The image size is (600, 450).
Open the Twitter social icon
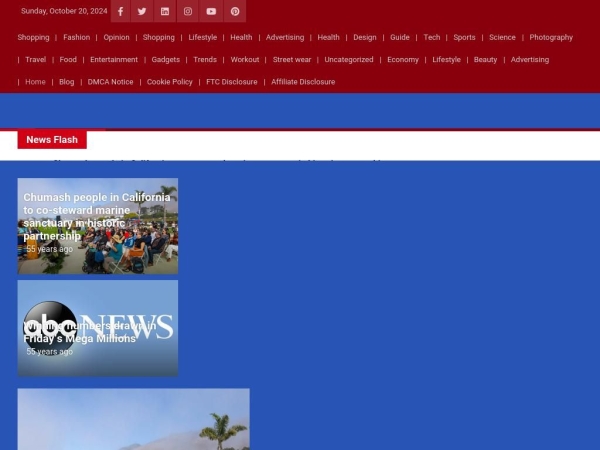point(142,11)
